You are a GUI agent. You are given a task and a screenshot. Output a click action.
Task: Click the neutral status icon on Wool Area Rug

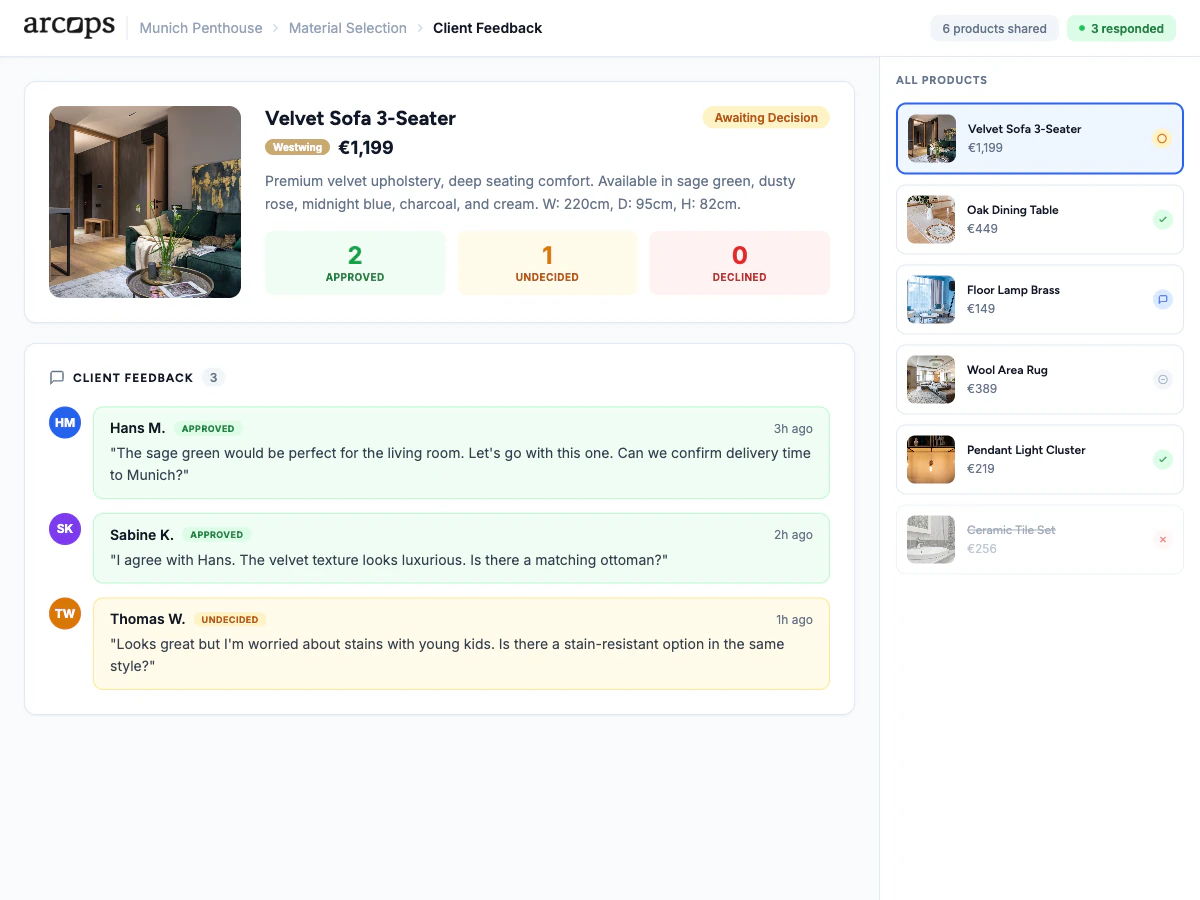tap(1162, 379)
